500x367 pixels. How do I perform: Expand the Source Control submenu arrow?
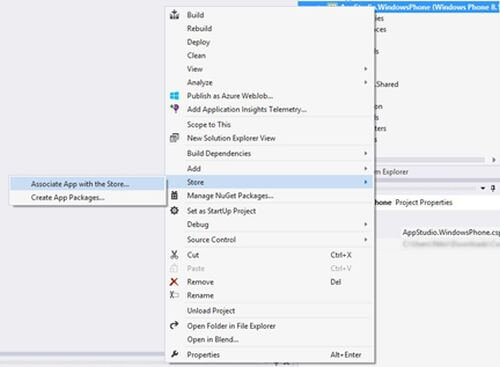pos(366,240)
